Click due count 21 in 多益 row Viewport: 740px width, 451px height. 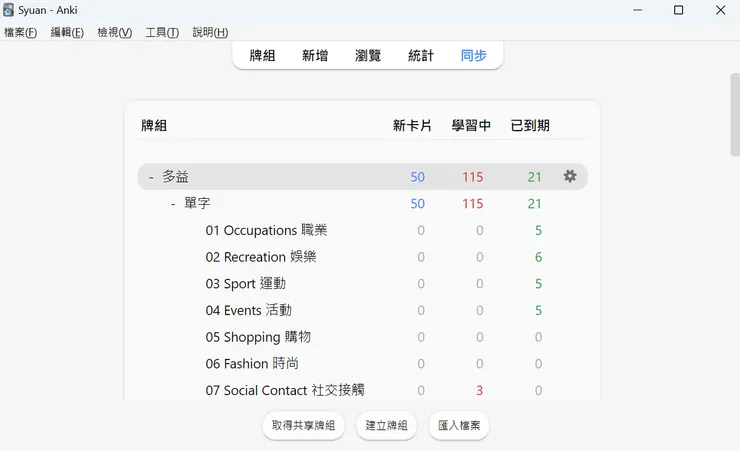tap(534, 177)
